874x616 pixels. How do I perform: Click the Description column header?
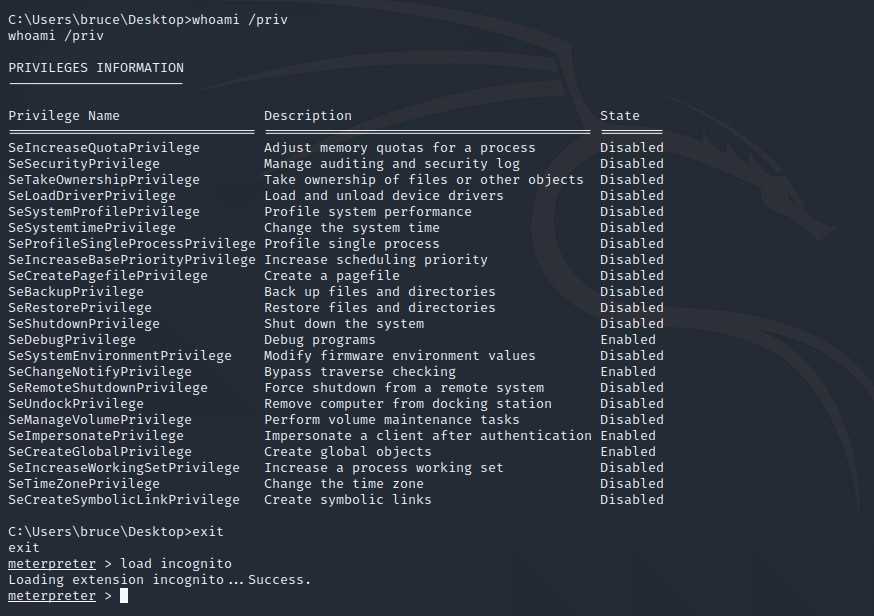point(308,116)
